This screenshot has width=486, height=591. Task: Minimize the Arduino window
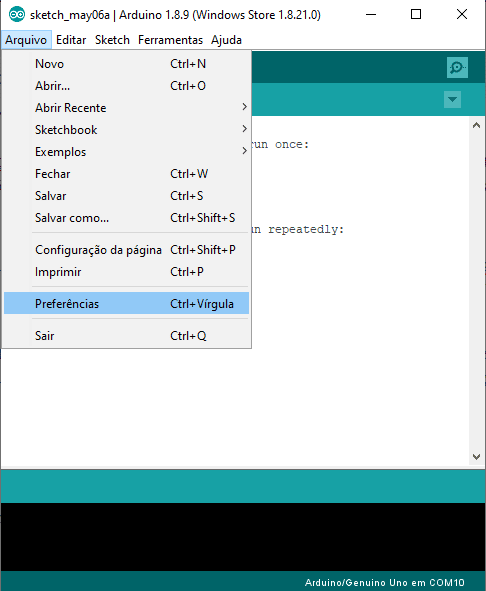pos(371,15)
